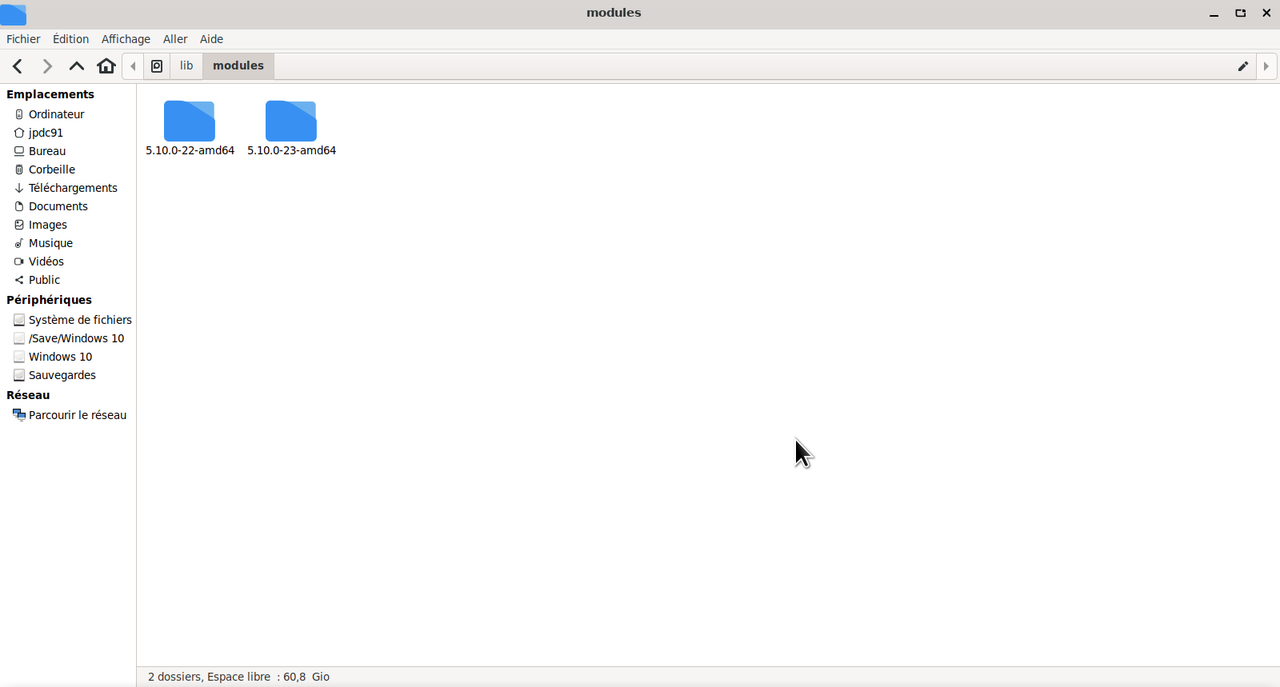Open the Public label in sidebar

pyautogui.click(x=44, y=280)
